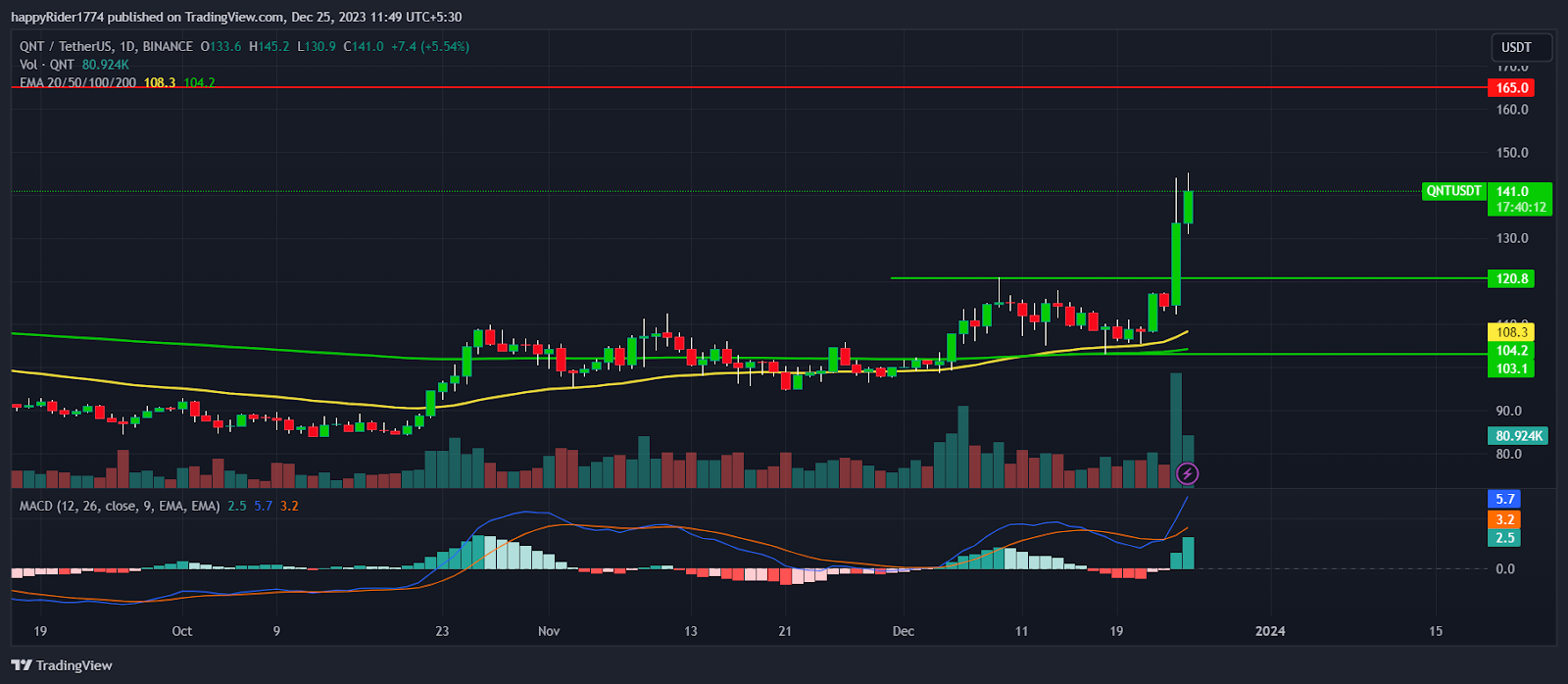This screenshot has width=1568, height=684.
Task: Click the green 104.2 EMA price label
Action: tap(1511, 351)
